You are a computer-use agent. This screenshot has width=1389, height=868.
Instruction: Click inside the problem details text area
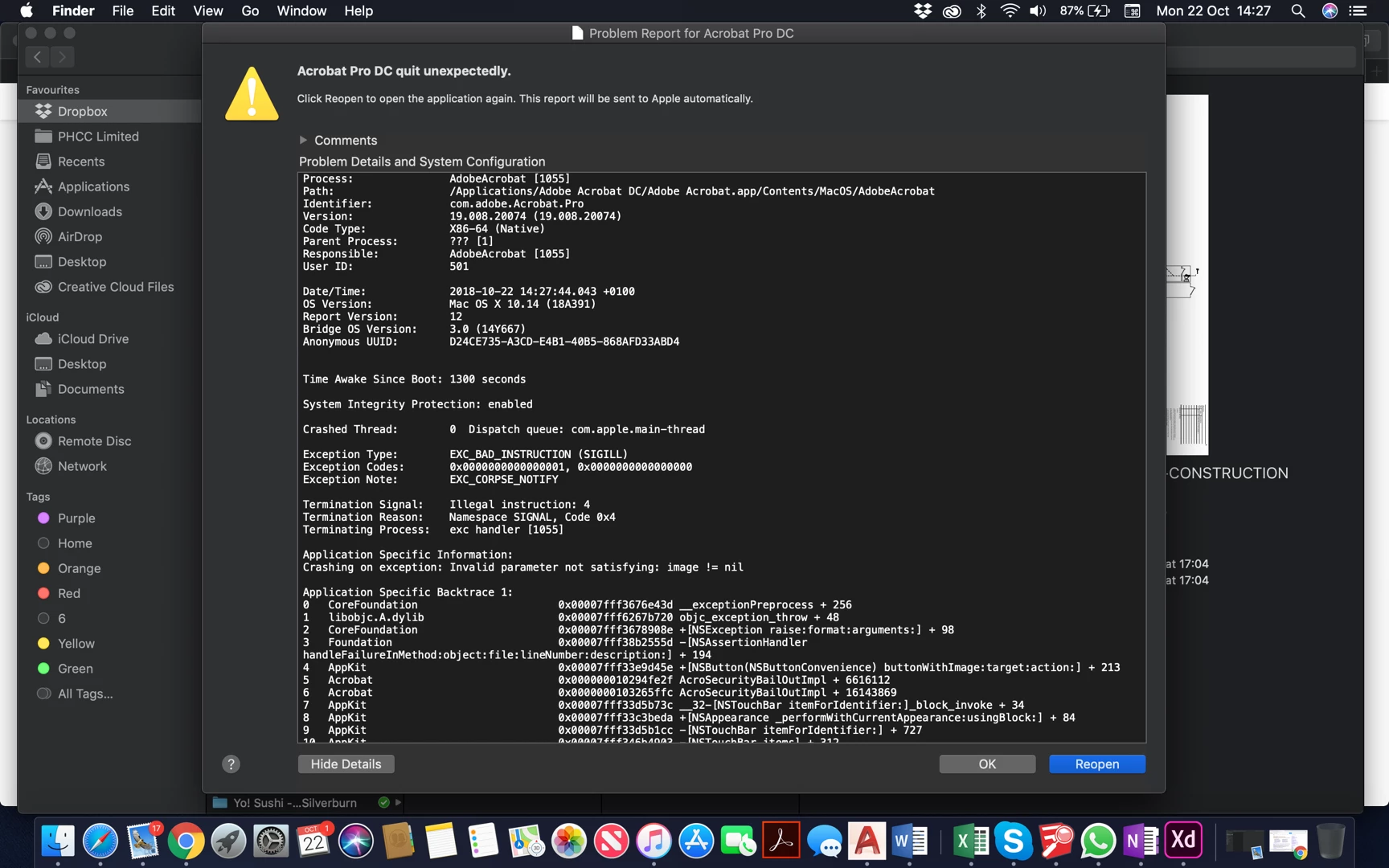(x=722, y=457)
